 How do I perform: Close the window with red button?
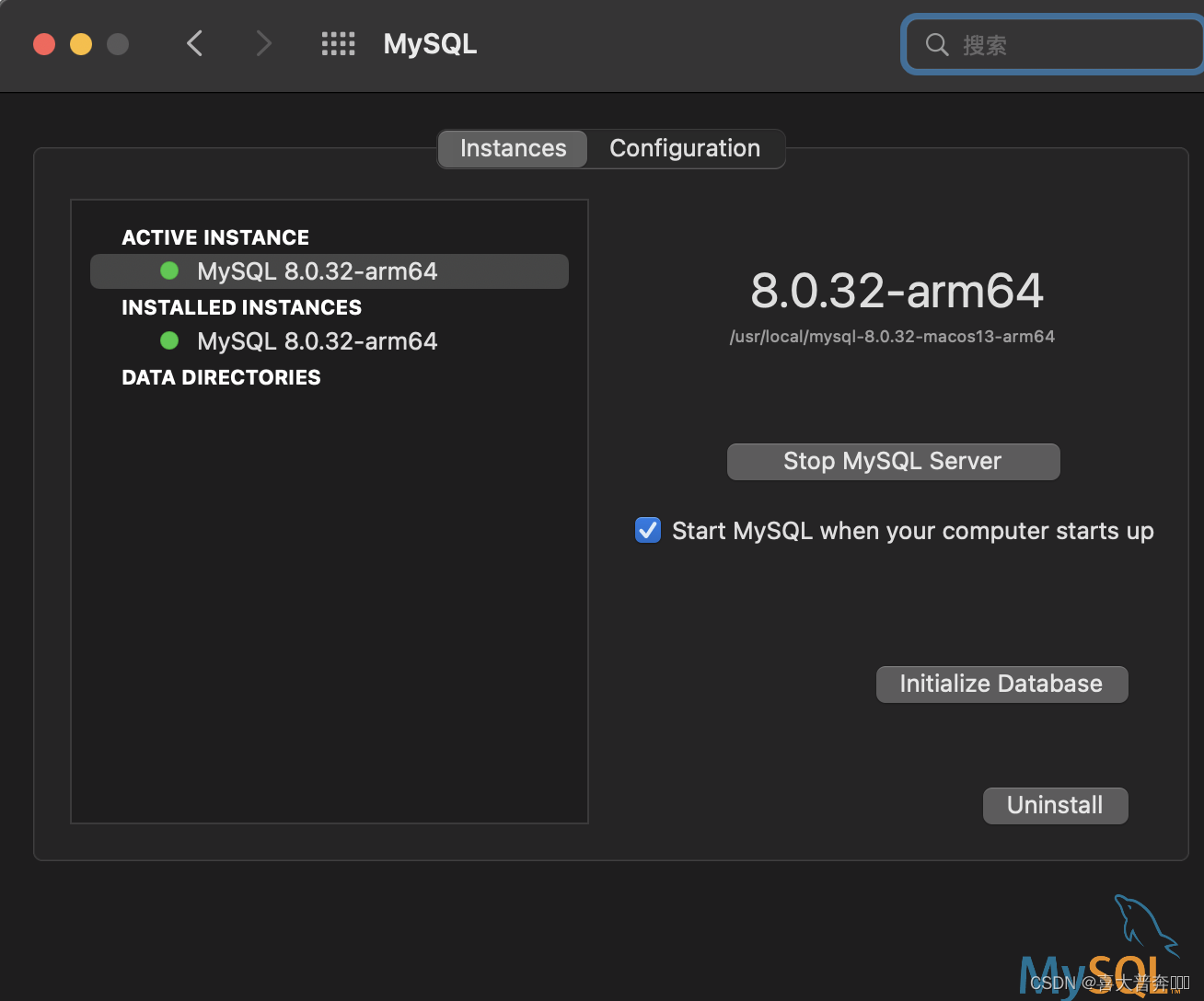[x=44, y=44]
